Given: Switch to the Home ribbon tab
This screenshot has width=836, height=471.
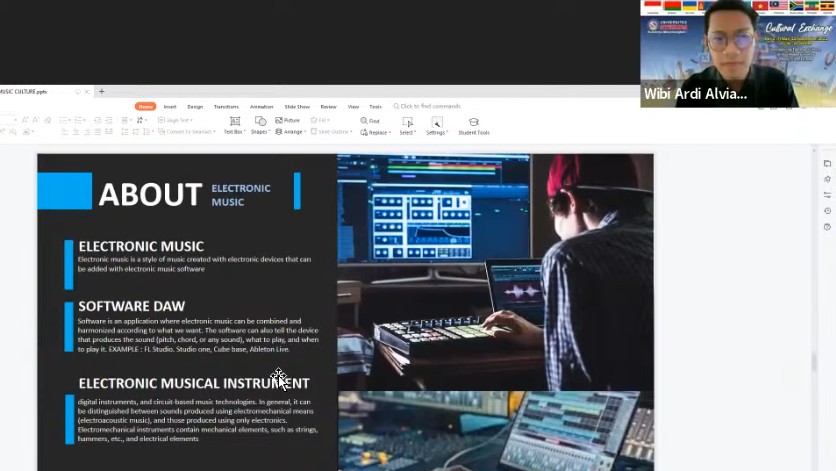Looking at the screenshot, I should point(146,107).
